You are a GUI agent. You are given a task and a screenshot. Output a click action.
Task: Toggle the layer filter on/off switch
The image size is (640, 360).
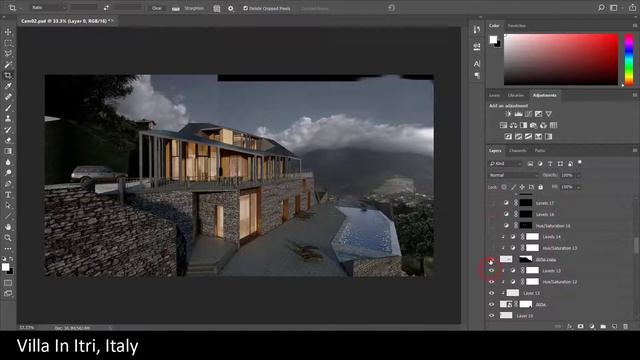click(x=580, y=163)
